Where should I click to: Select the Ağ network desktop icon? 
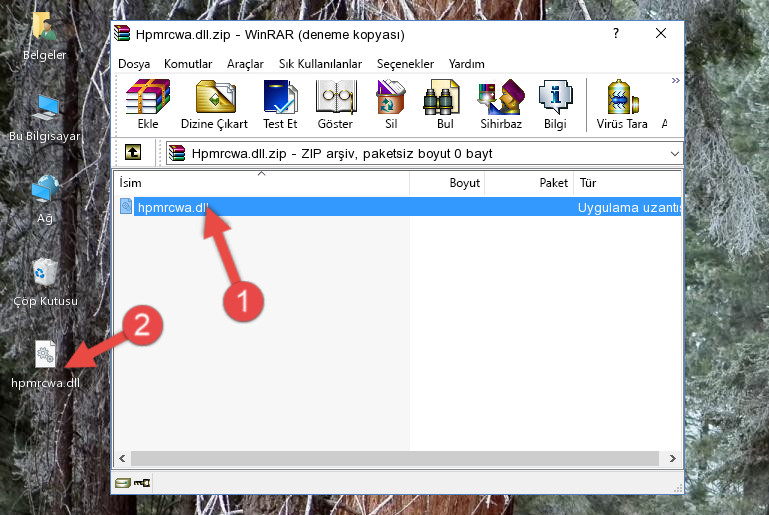[x=45, y=200]
